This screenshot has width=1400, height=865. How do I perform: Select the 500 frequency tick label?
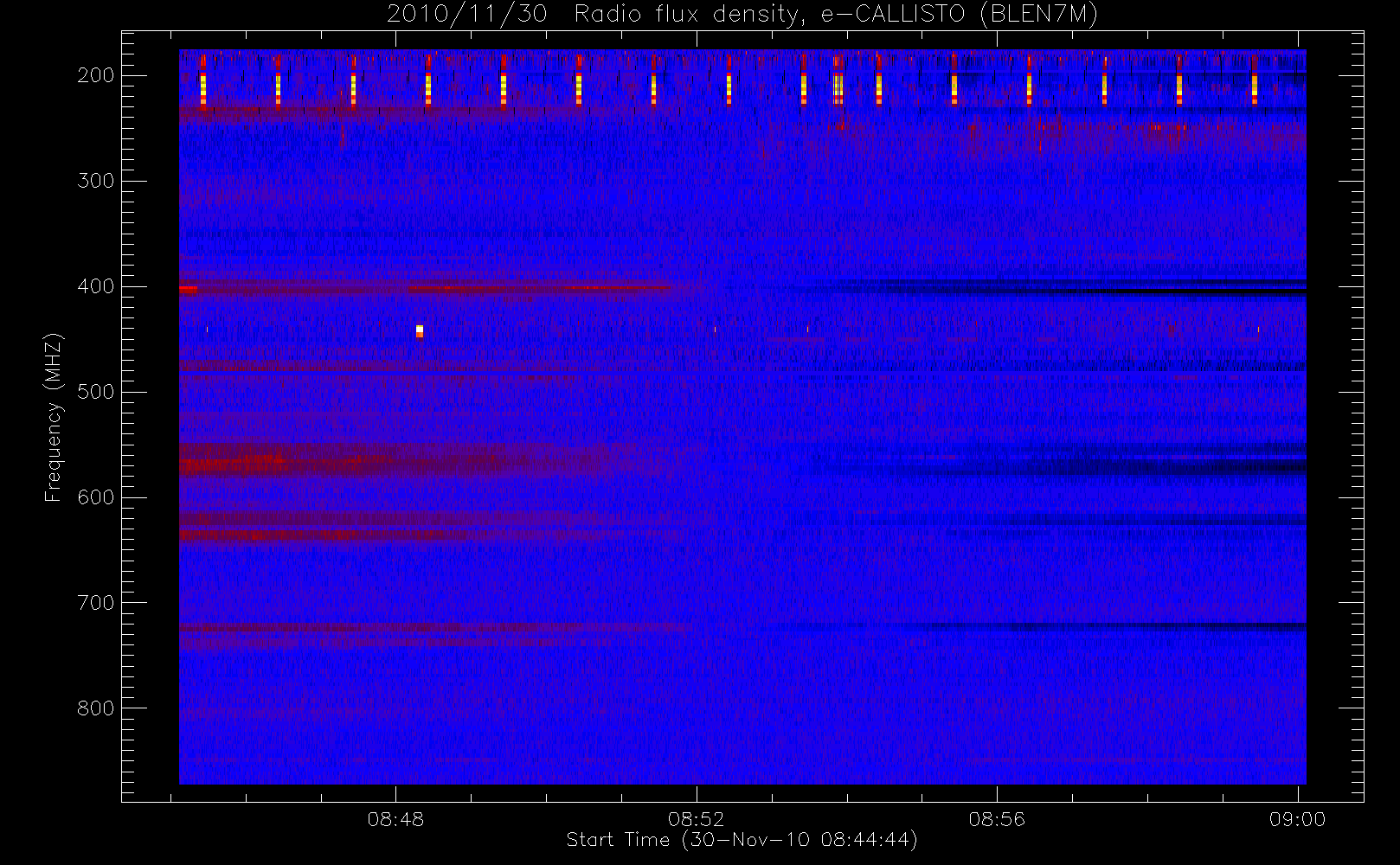coord(96,392)
